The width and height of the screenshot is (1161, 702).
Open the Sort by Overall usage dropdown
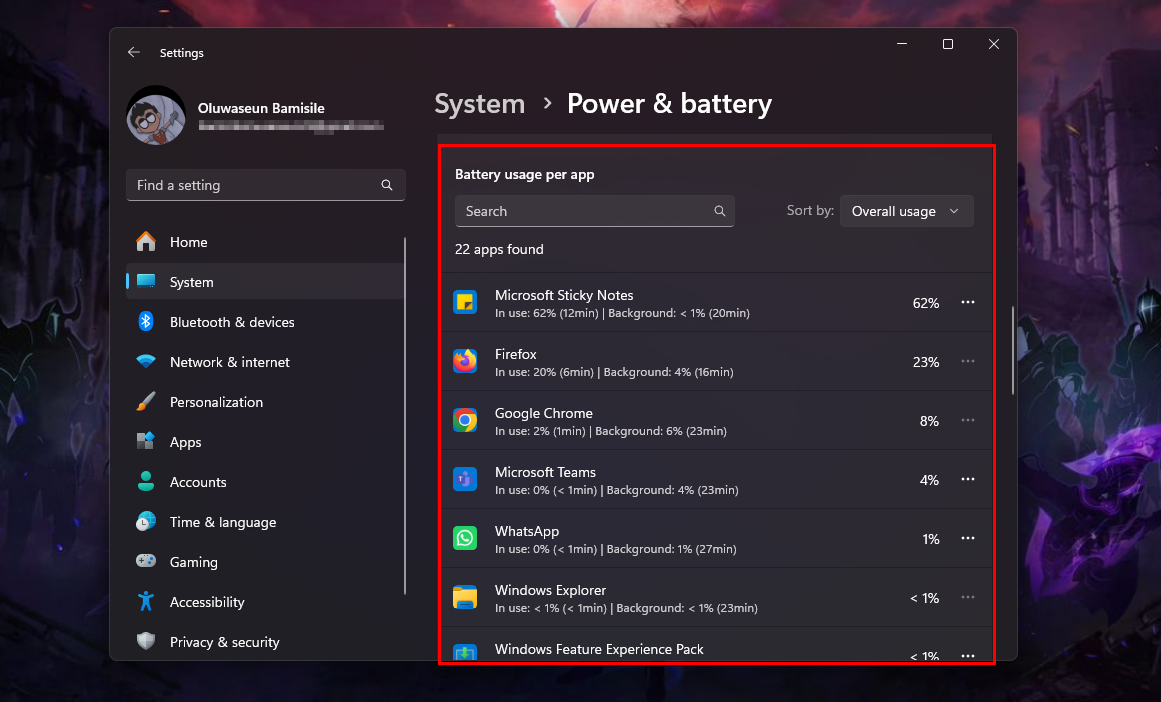906,211
